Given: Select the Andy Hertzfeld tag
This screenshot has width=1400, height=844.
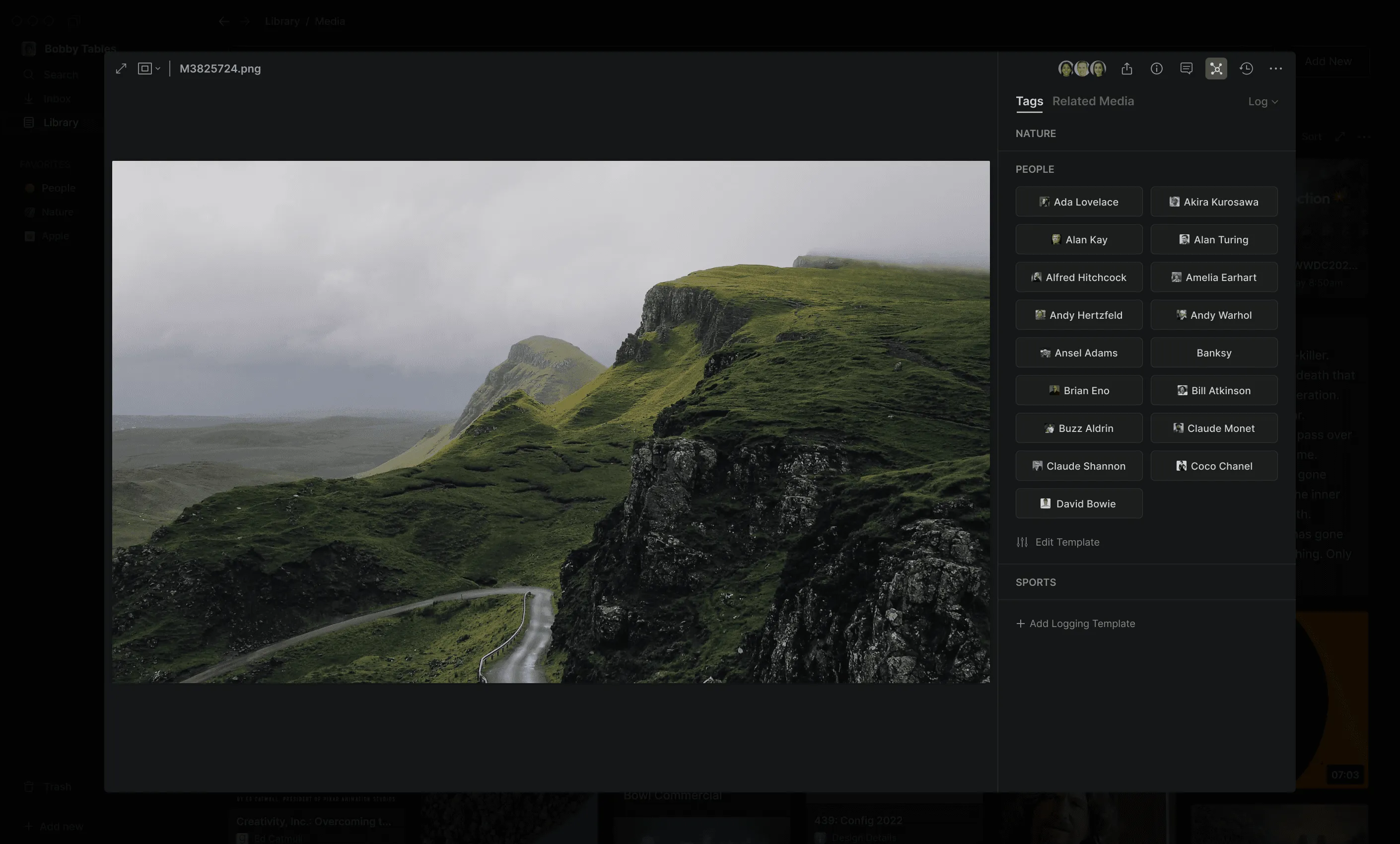Looking at the screenshot, I should 1078,315.
